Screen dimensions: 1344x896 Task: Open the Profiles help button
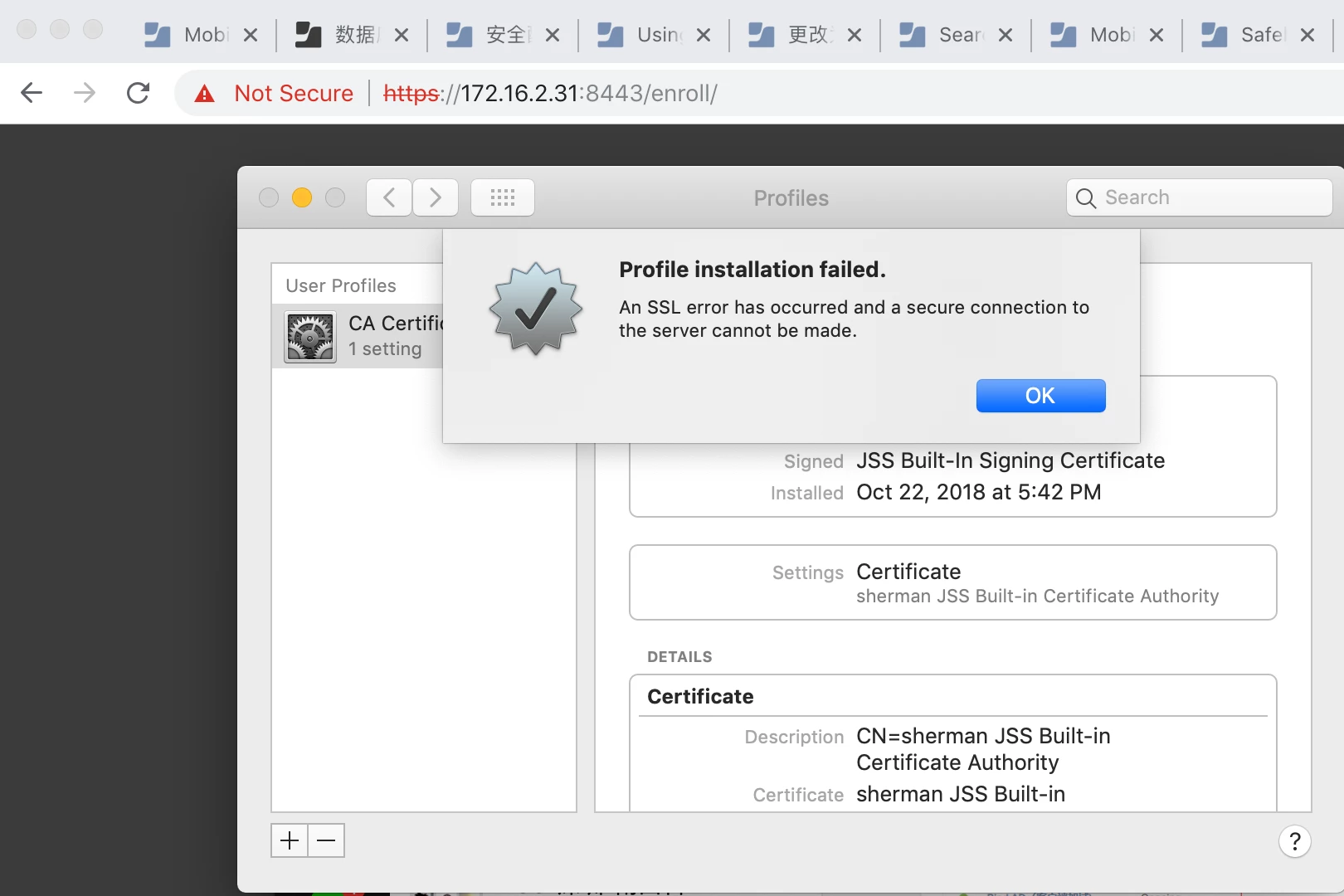pyautogui.click(x=1295, y=841)
